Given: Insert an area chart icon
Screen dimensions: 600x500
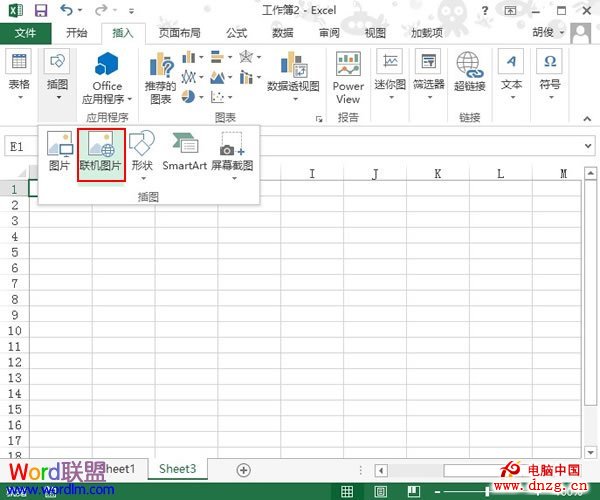Looking at the screenshot, I should (217, 77).
